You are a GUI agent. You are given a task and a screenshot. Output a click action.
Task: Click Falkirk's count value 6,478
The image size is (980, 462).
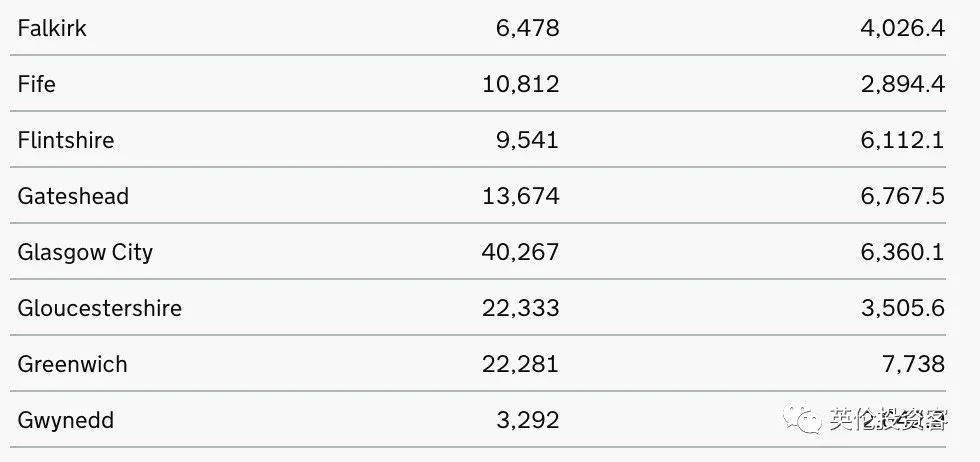click(x=528, y=29)
